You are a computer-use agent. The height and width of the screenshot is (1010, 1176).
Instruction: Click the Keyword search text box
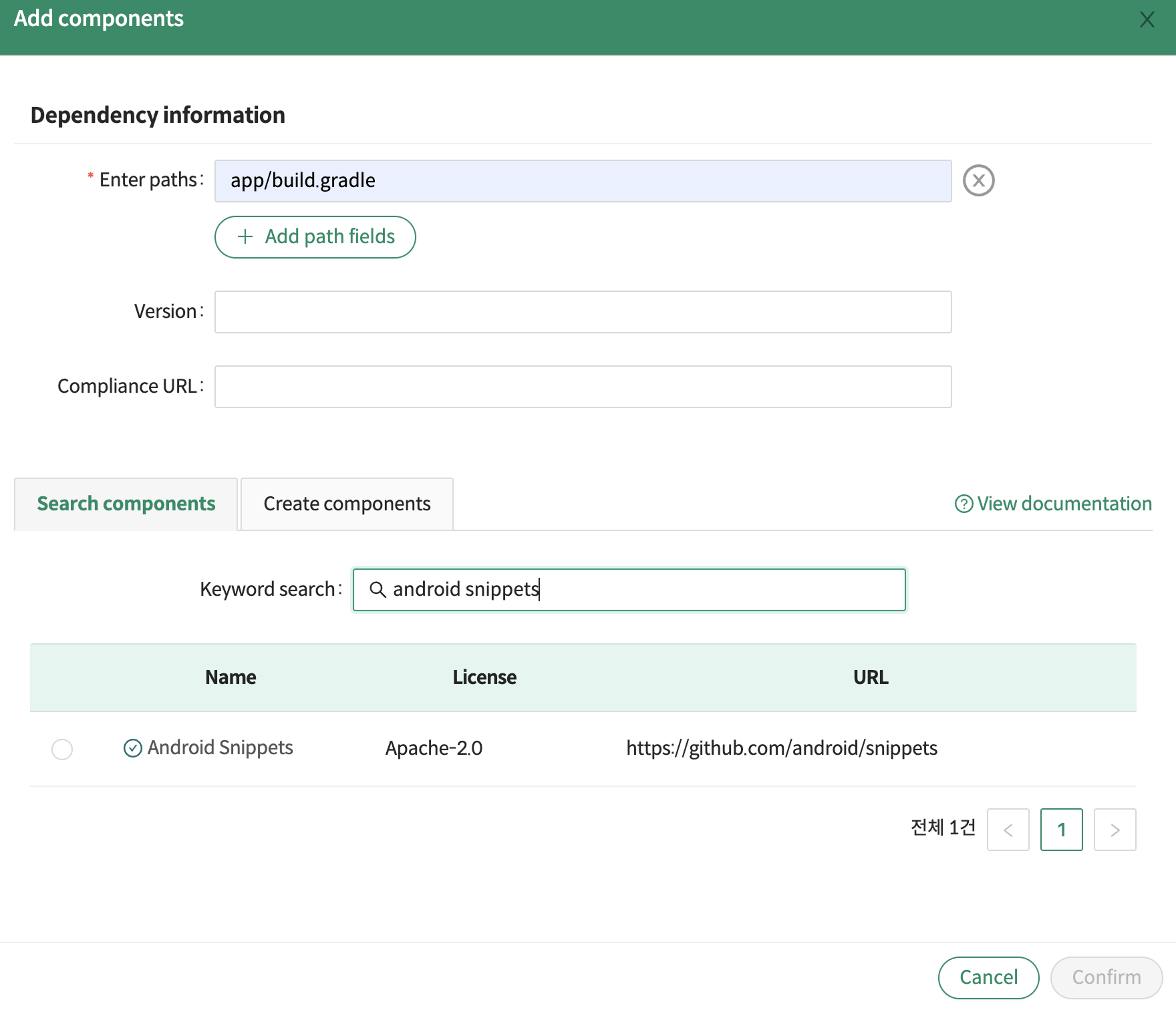[x=641, y=590]
